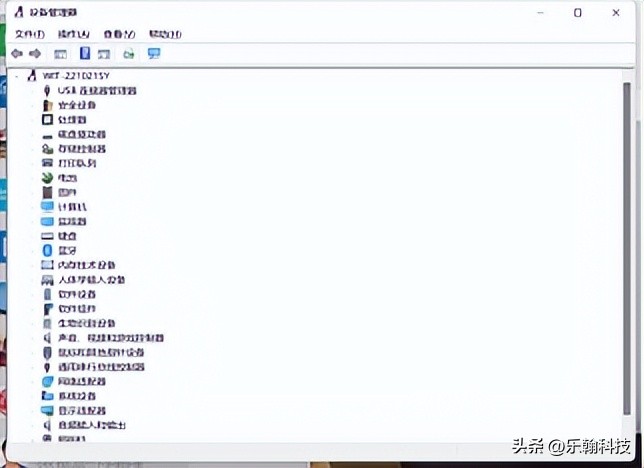Click the blue 蓝牙 Bluetooth icon

click(x=48, y=250)
